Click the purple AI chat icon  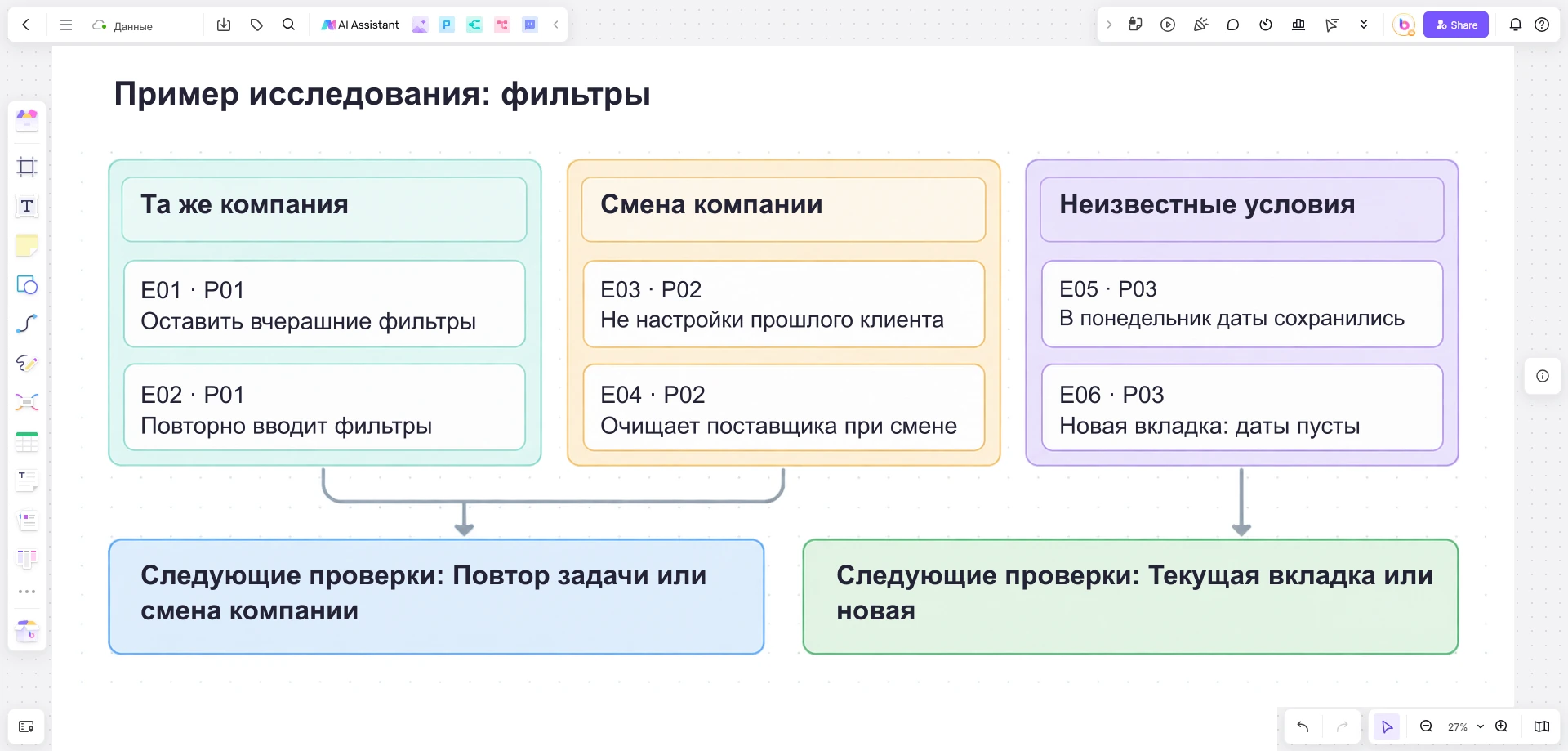[x=530, y=25]
